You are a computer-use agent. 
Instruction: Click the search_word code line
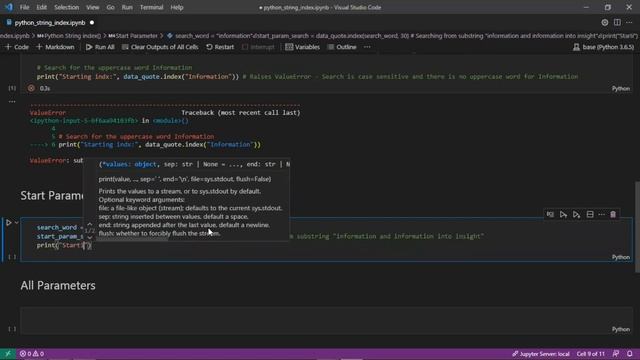pos(60,227)
